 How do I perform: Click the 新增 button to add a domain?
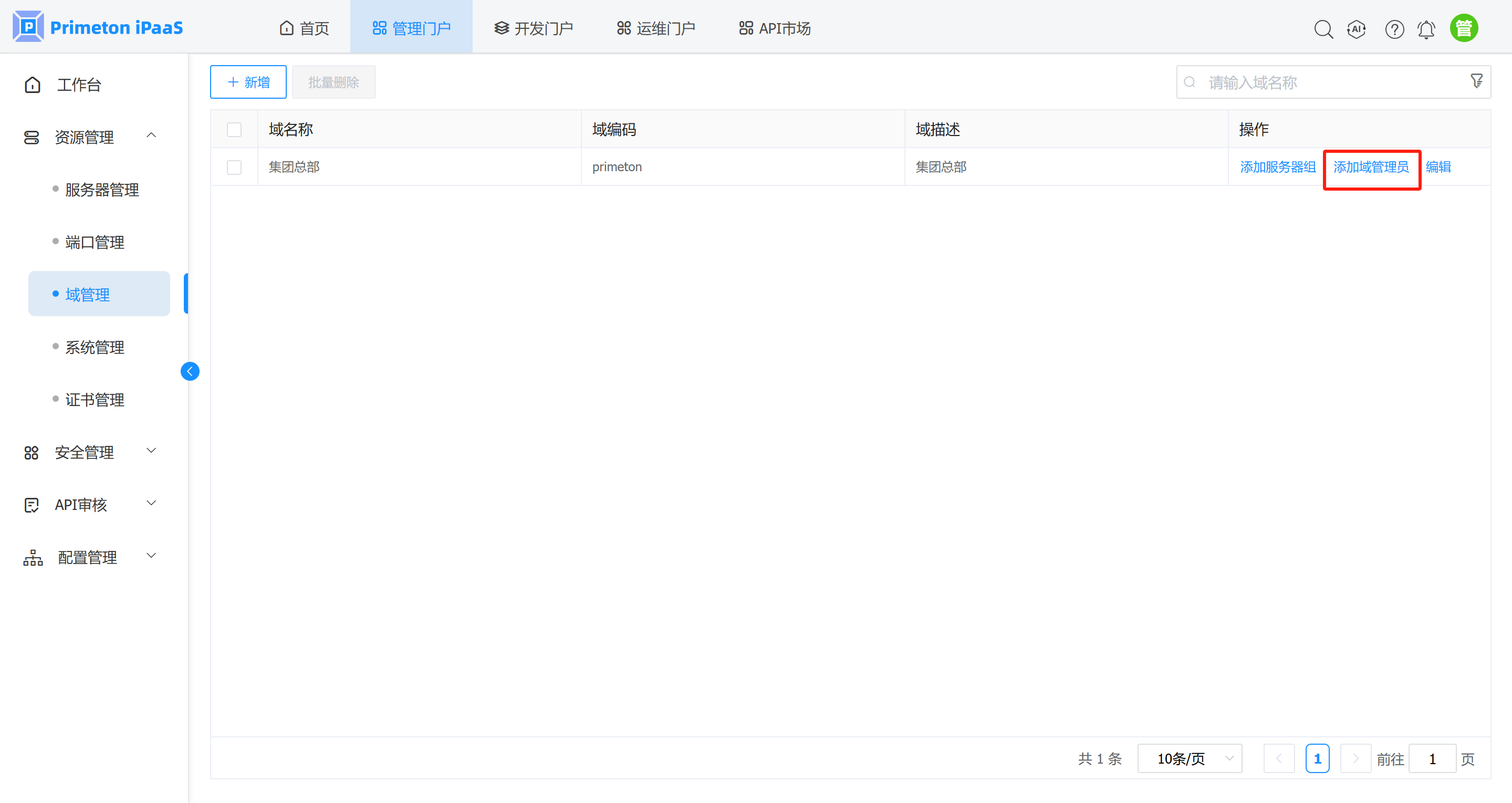tap(248, 81)
